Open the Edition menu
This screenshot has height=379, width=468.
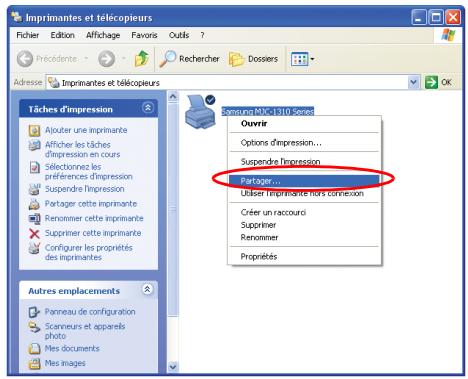(x=62, y=35)
